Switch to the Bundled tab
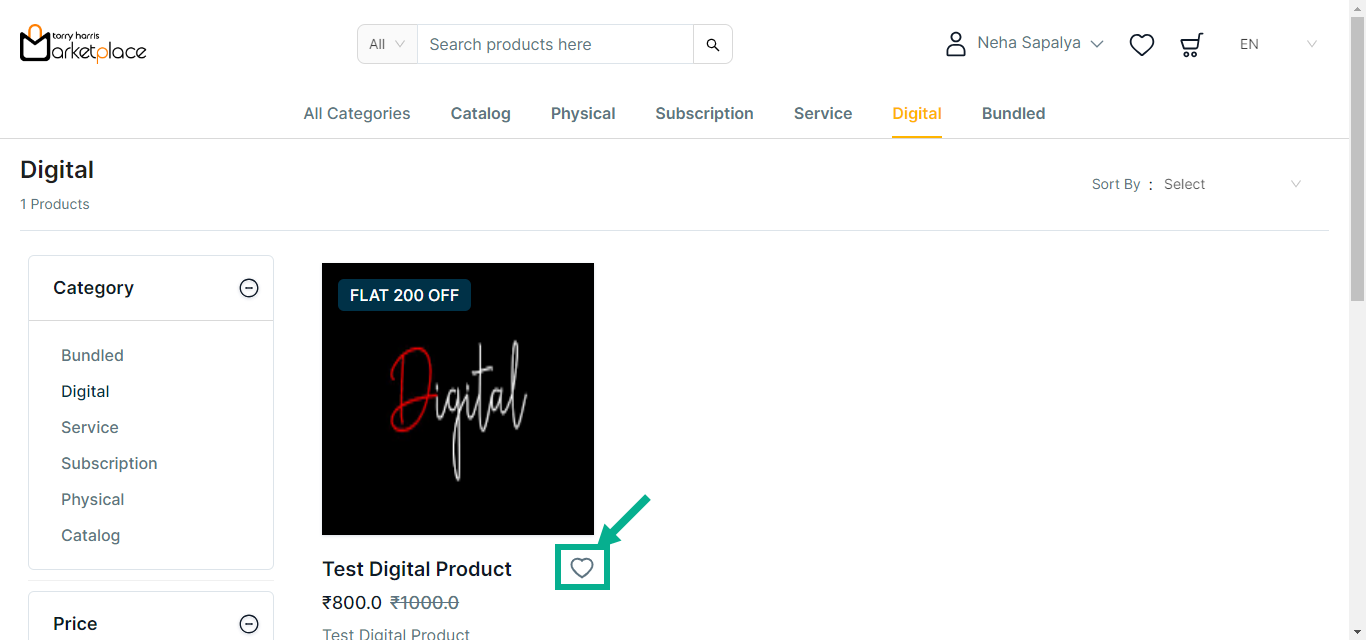1366x640 pixels. tap(1013, 114)
